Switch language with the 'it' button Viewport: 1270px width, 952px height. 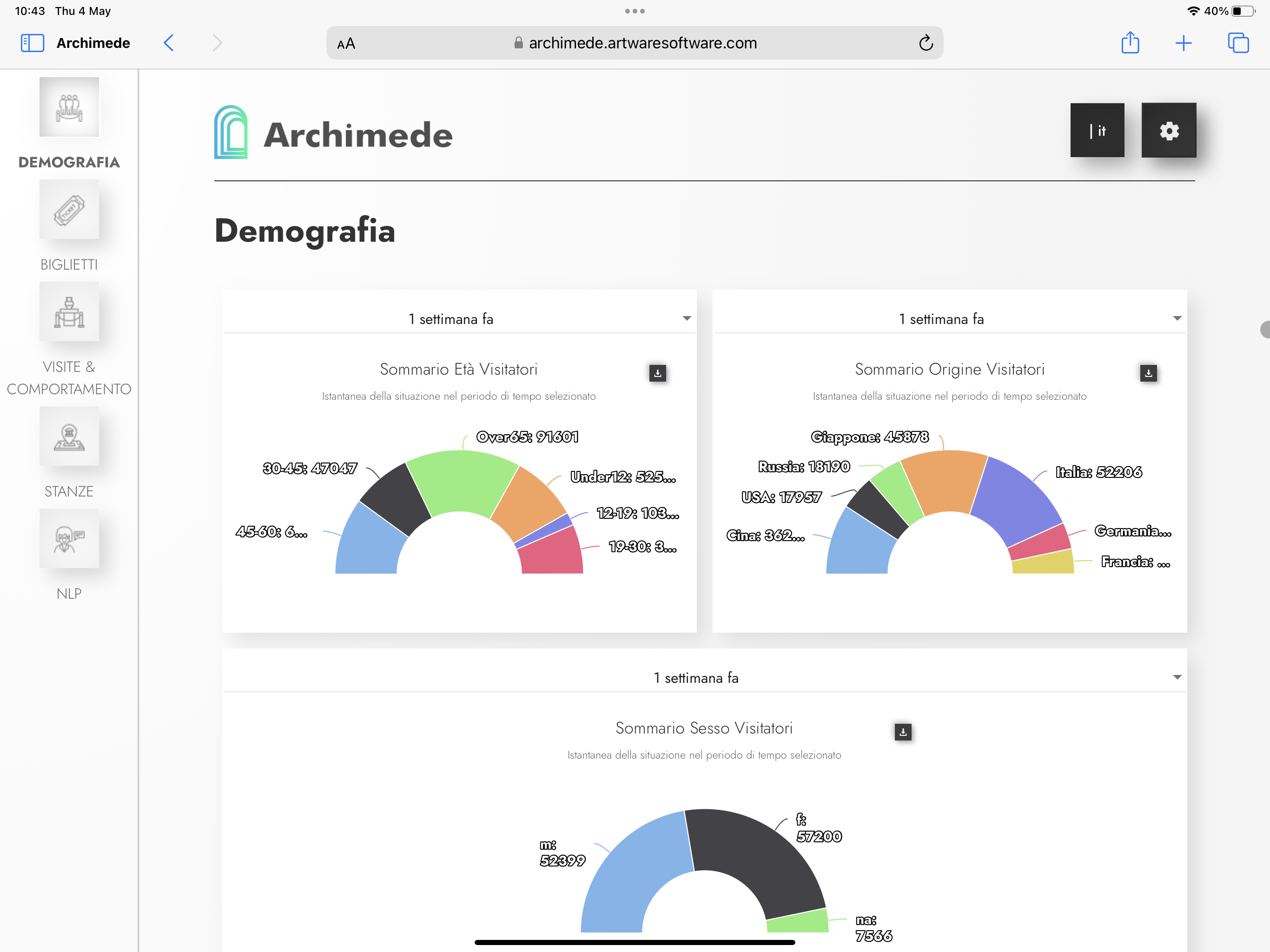[x=1097, y=131]
